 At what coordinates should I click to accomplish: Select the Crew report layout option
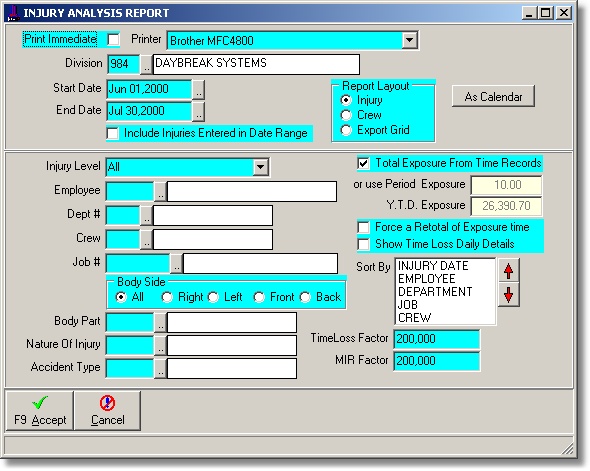(346, 115)
